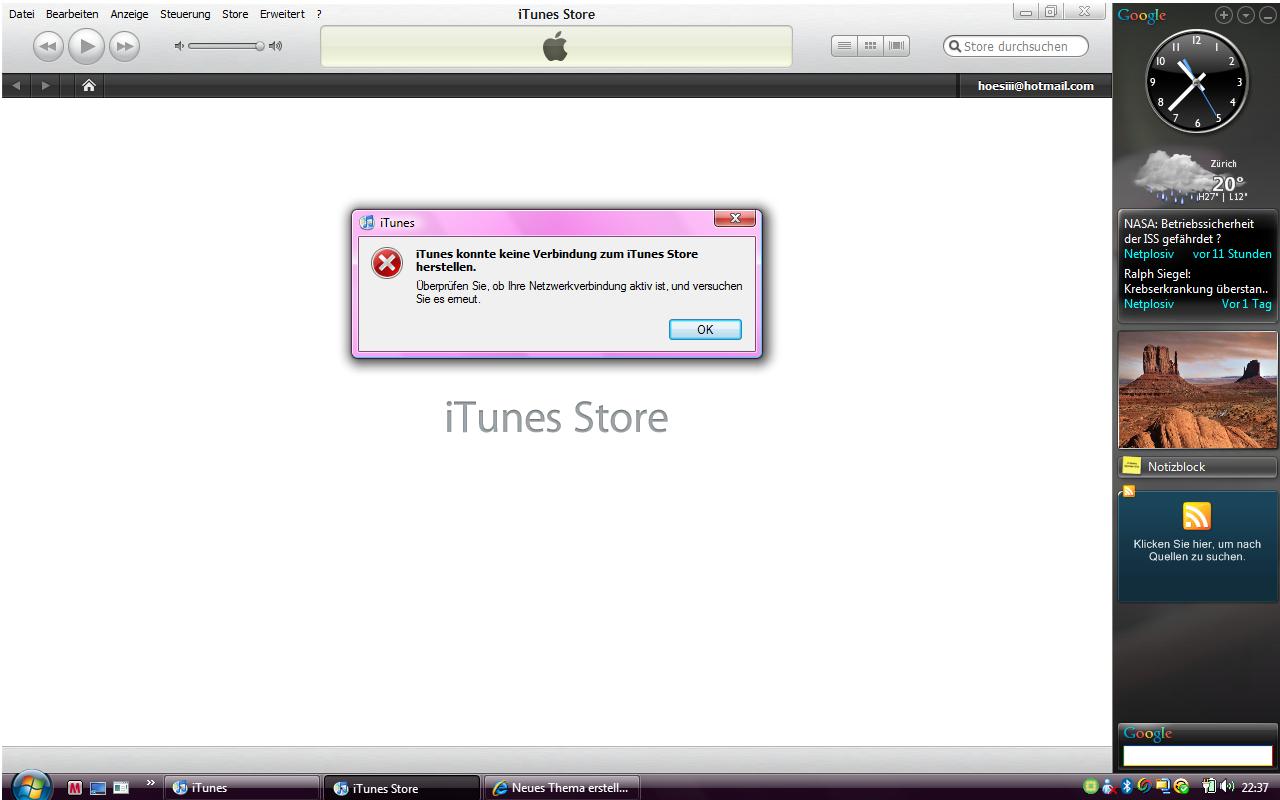Click the Play button in iTunes
The height and width of the screenshot is (800, 1280).
(87, 46)
